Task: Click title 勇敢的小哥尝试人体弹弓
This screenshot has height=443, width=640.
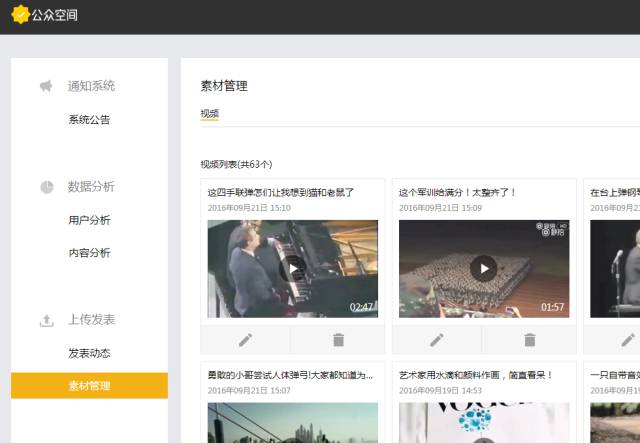Action: coord(290,375)
